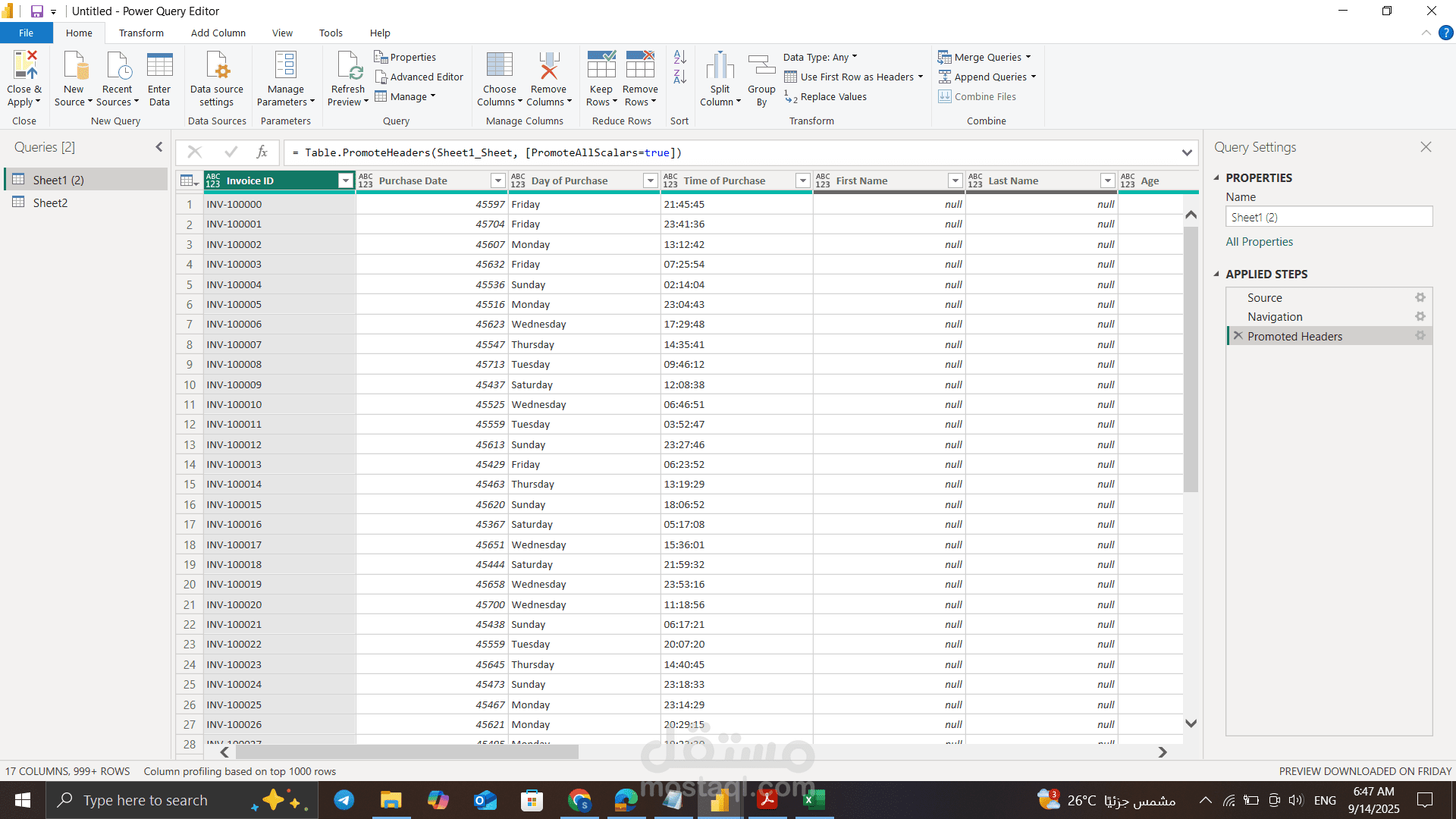Image resolution: width=1456 pixels, height=819 pixels.
Task: Select the Sheet2 query
Action: click(50, 202)
